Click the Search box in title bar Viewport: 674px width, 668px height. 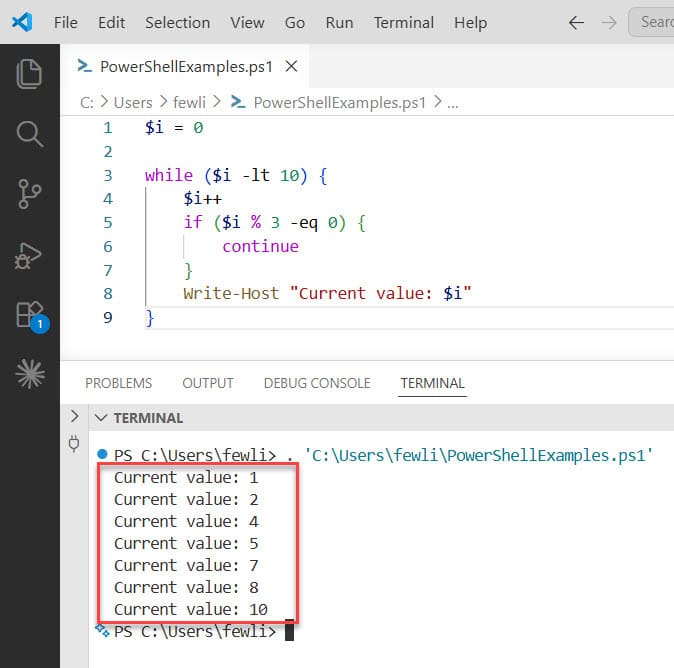652,22
